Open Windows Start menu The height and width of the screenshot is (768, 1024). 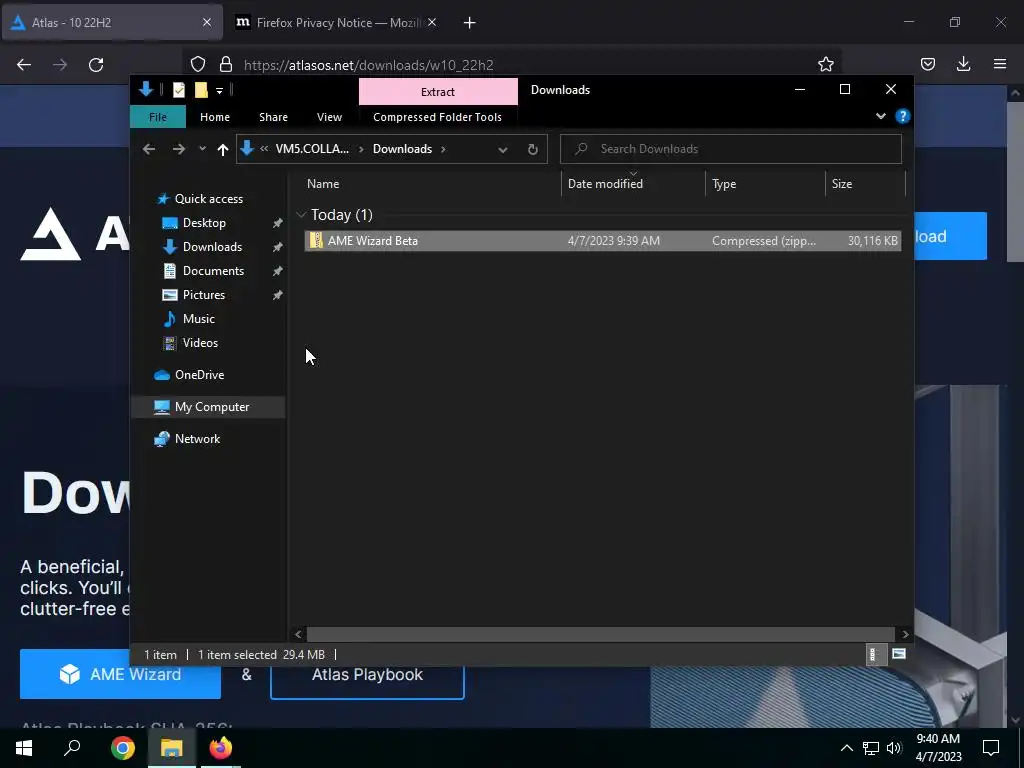(x=24, y=748)
